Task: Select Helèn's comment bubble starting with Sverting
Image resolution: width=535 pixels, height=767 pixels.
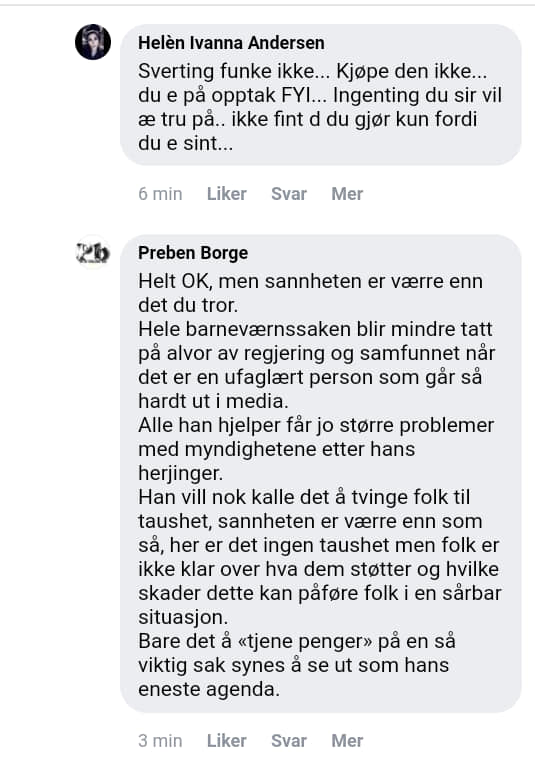Action: point(321,94)
